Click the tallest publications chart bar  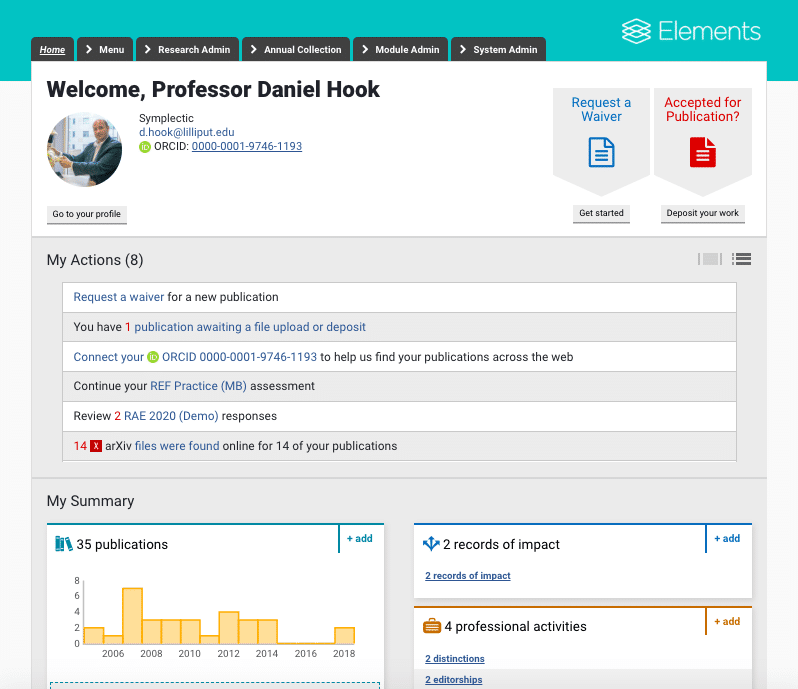coord(132,616)
